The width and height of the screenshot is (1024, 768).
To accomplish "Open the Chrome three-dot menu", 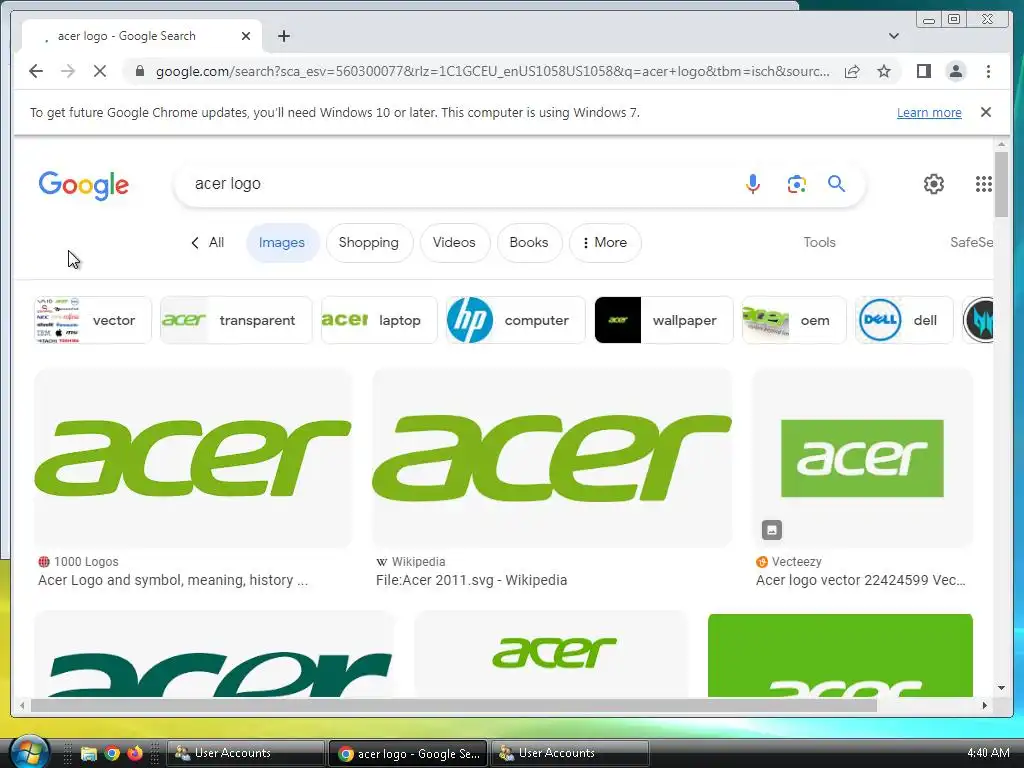I will point(988,71).
